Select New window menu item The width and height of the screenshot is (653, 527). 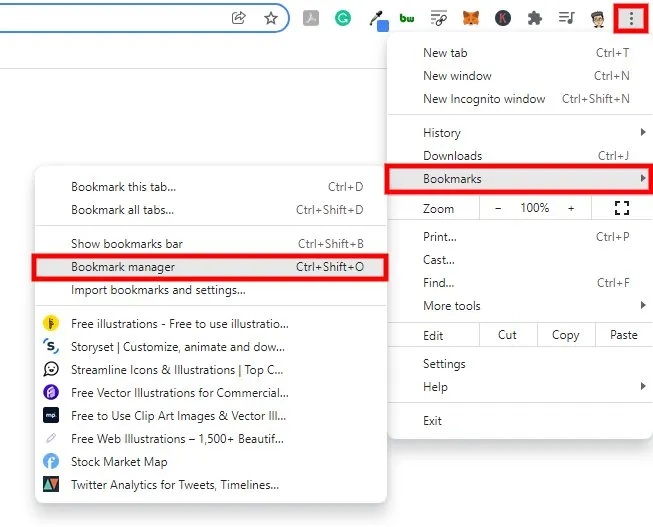click(520, 76)
